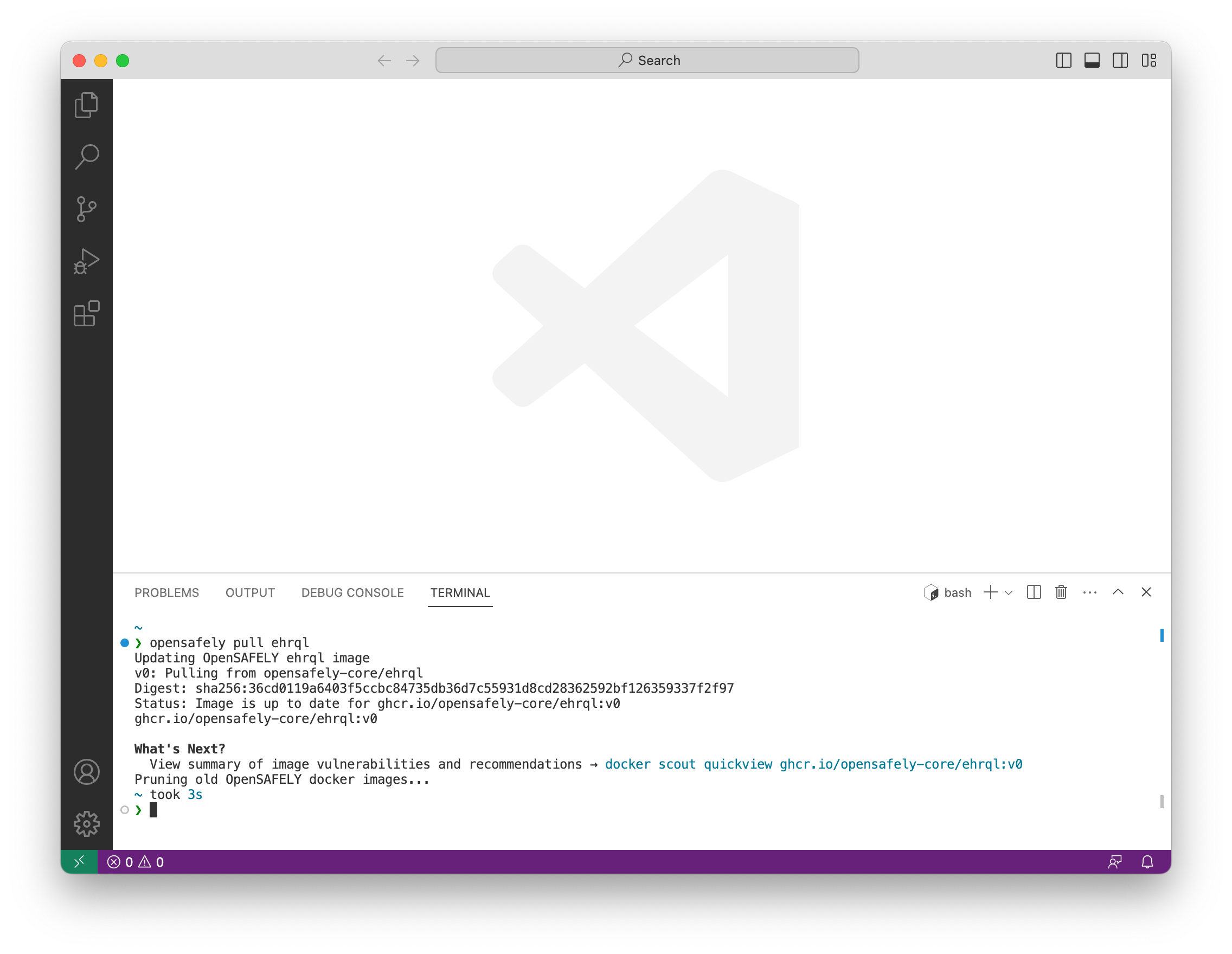Open Run and Debug view
This screenshot has height=954, width=1232.
86,262
